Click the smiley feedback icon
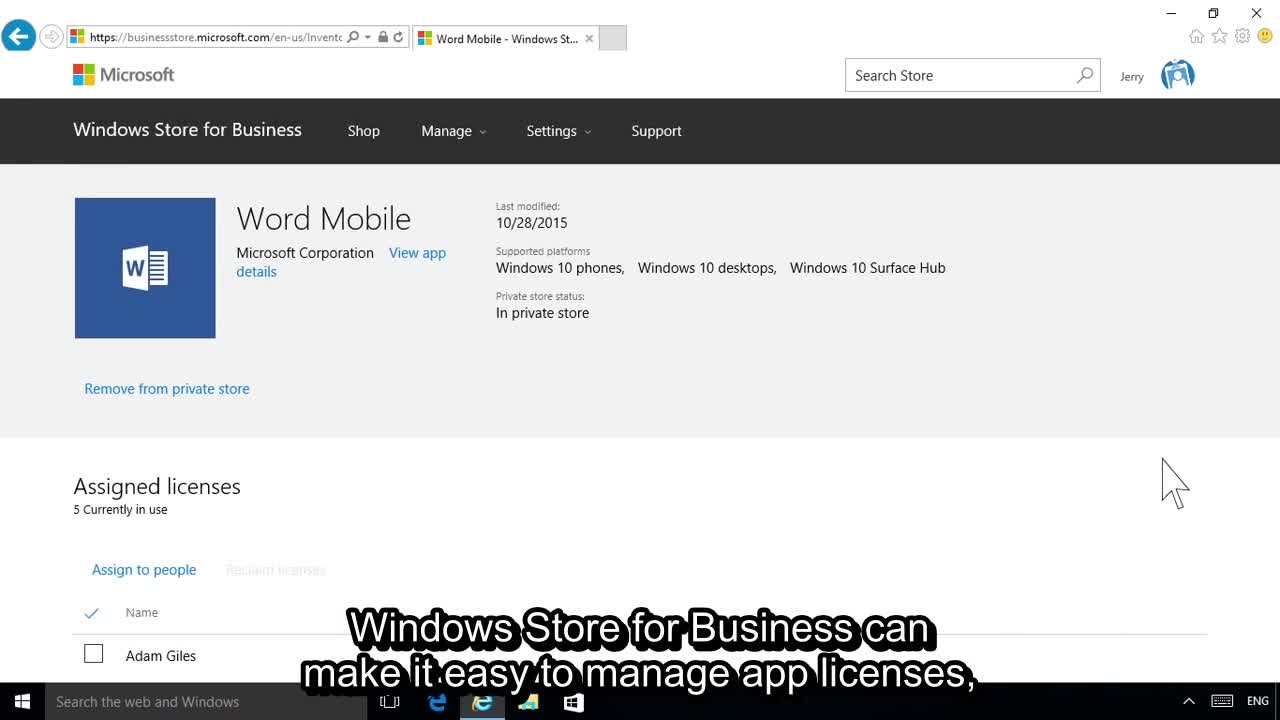Image resolution: width=1280 pixels, height=720 pixels. (x=1265, y=36)
